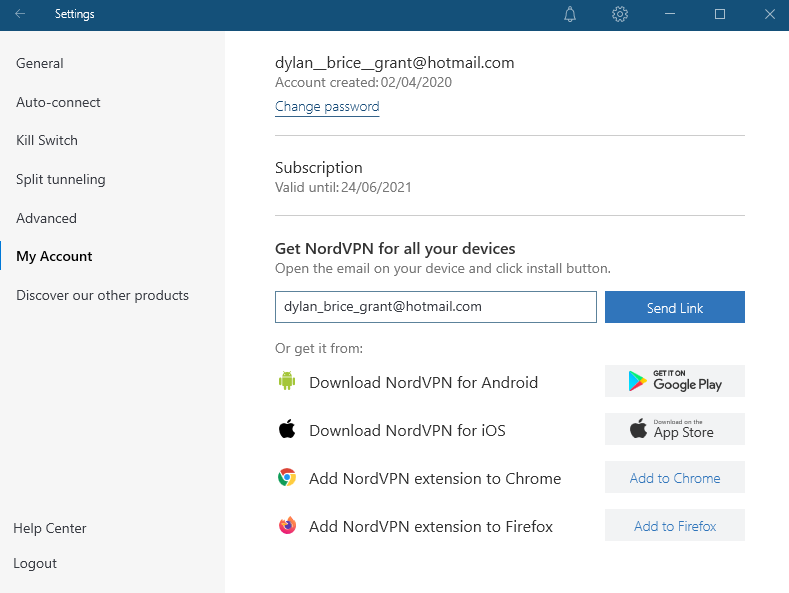Viewport: 789px width, 593px height.
Task: Click the Firefox logo icon
Action: pos(287,525)
